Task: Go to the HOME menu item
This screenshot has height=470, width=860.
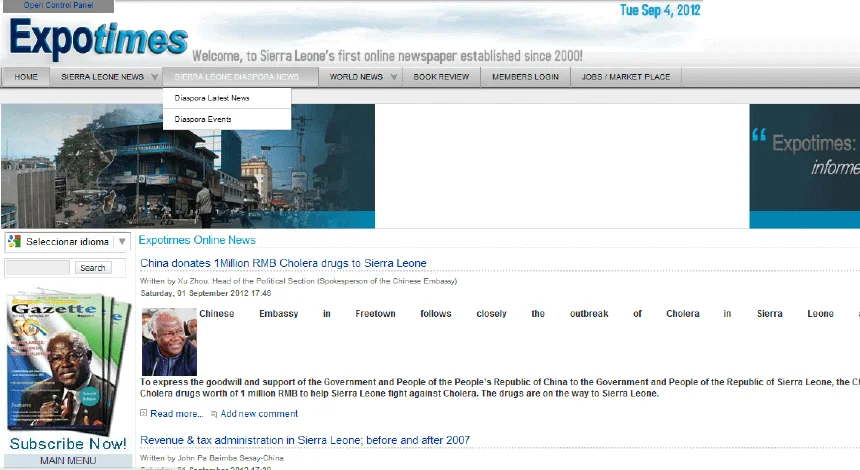Action: point(26,77)
